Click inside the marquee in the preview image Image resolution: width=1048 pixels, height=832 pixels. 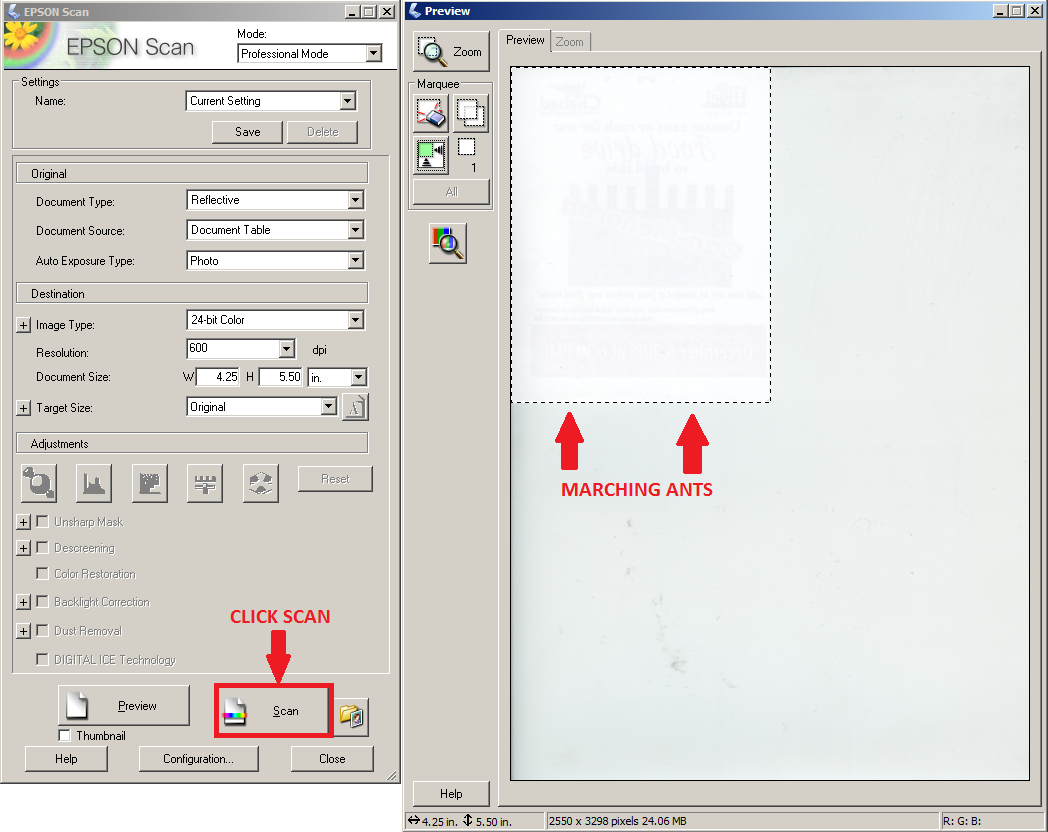click(x=640, y=235)
